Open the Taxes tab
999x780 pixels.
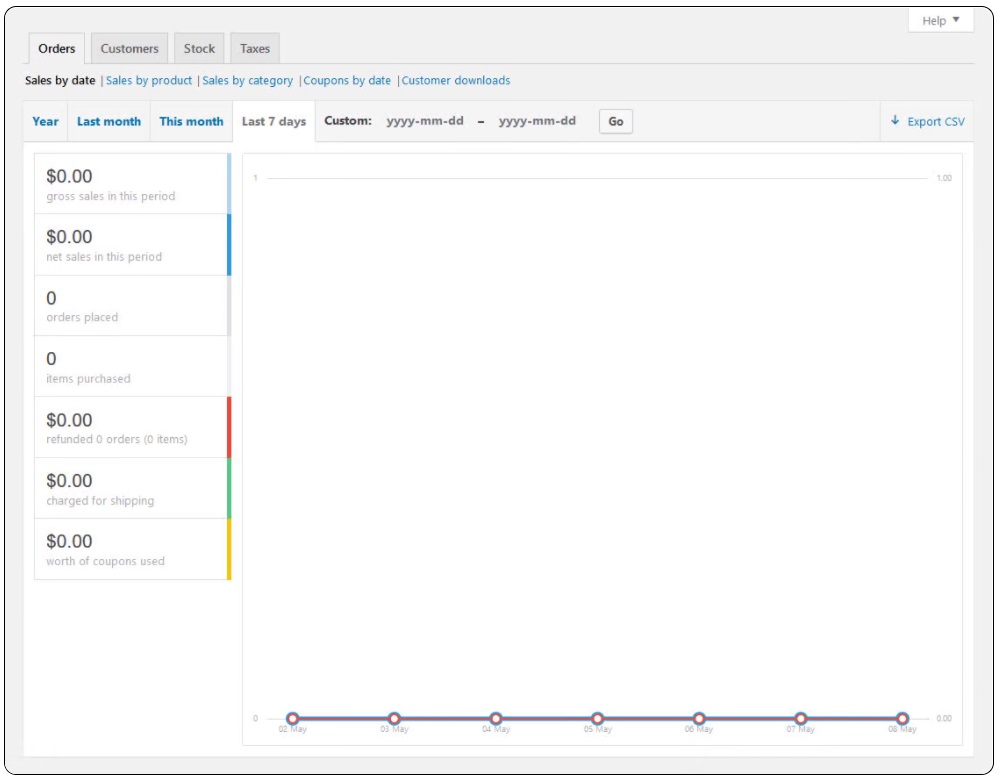pyautogui.click(x=255, y=48)
